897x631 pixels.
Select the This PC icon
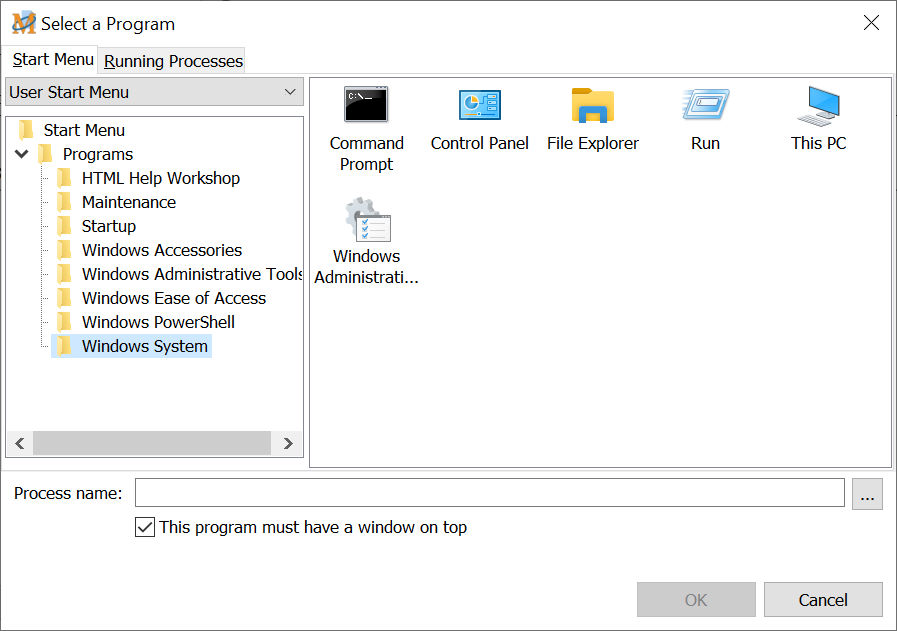coord(818,106)
